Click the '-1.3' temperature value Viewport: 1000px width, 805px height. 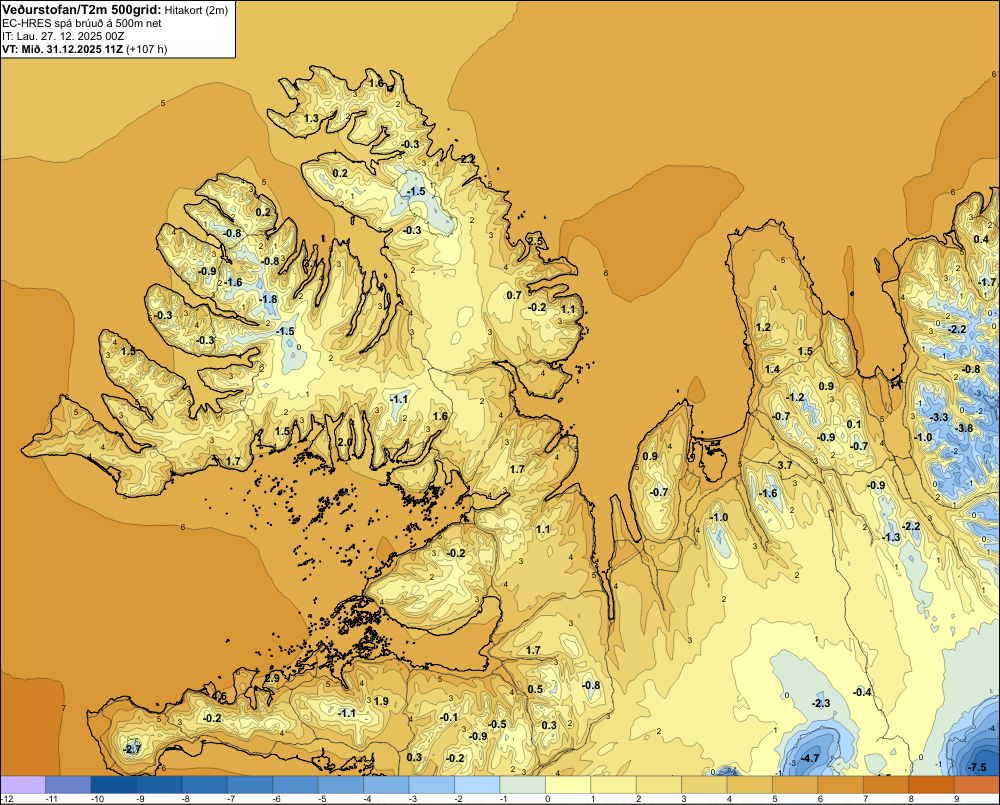click(x=891, y=537)
